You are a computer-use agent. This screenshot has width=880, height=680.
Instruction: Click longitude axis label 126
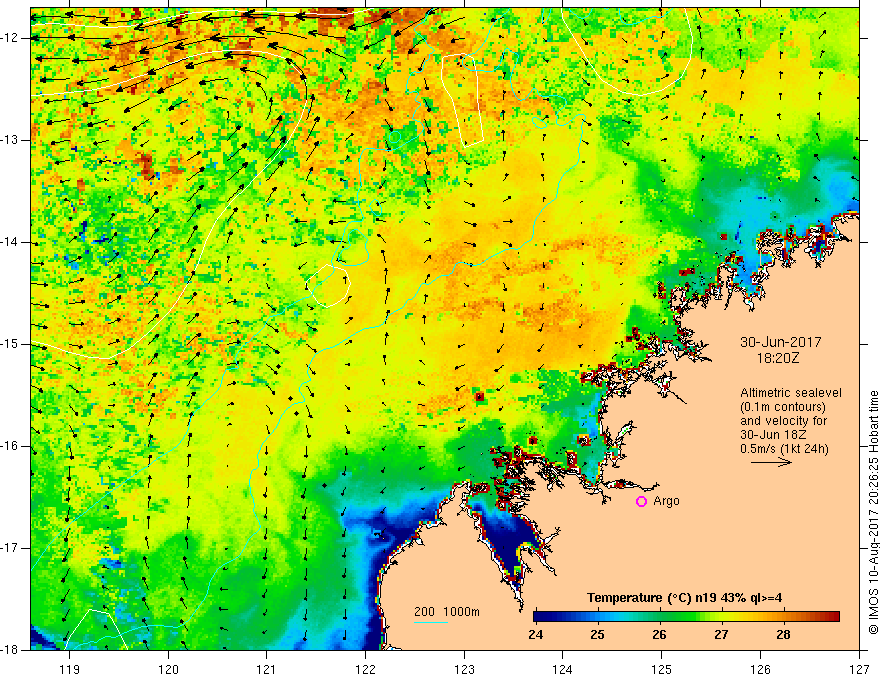pos(760,669)
